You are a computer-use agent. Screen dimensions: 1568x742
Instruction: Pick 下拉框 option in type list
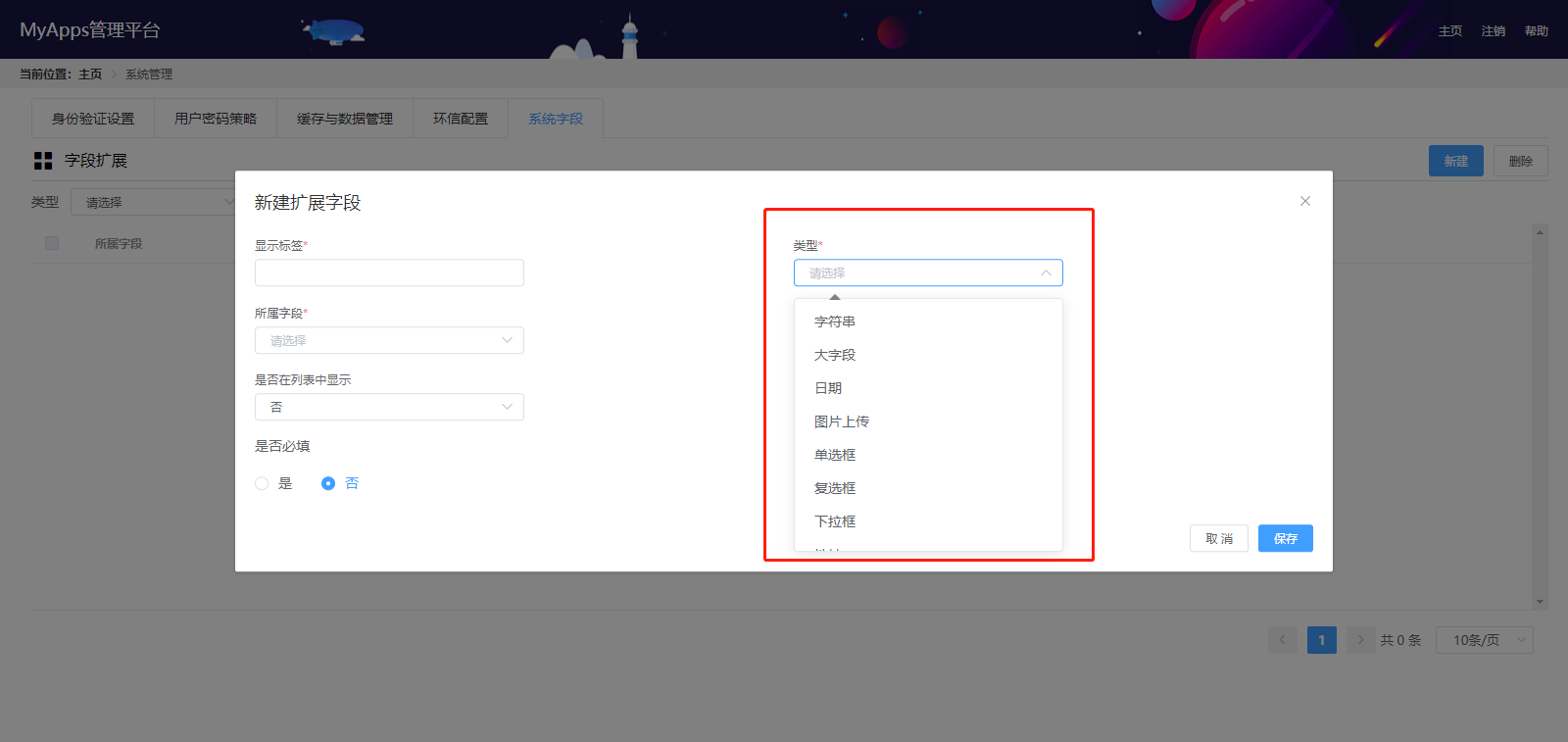[835, 521]
